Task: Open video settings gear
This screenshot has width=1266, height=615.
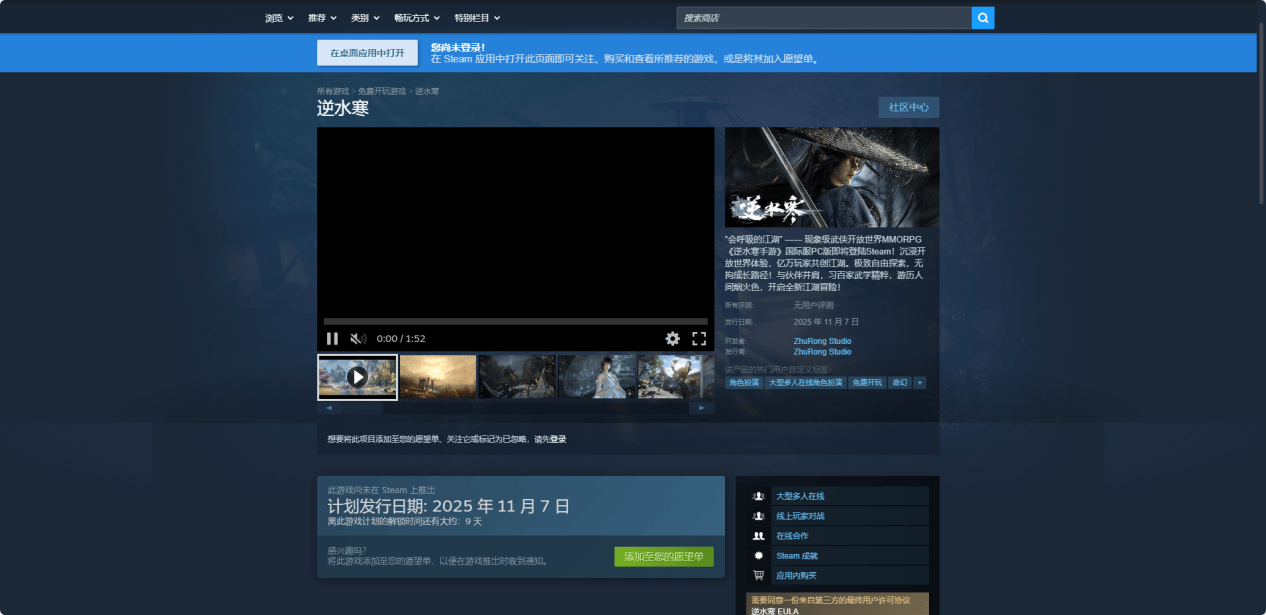Action: pos(673,339)
